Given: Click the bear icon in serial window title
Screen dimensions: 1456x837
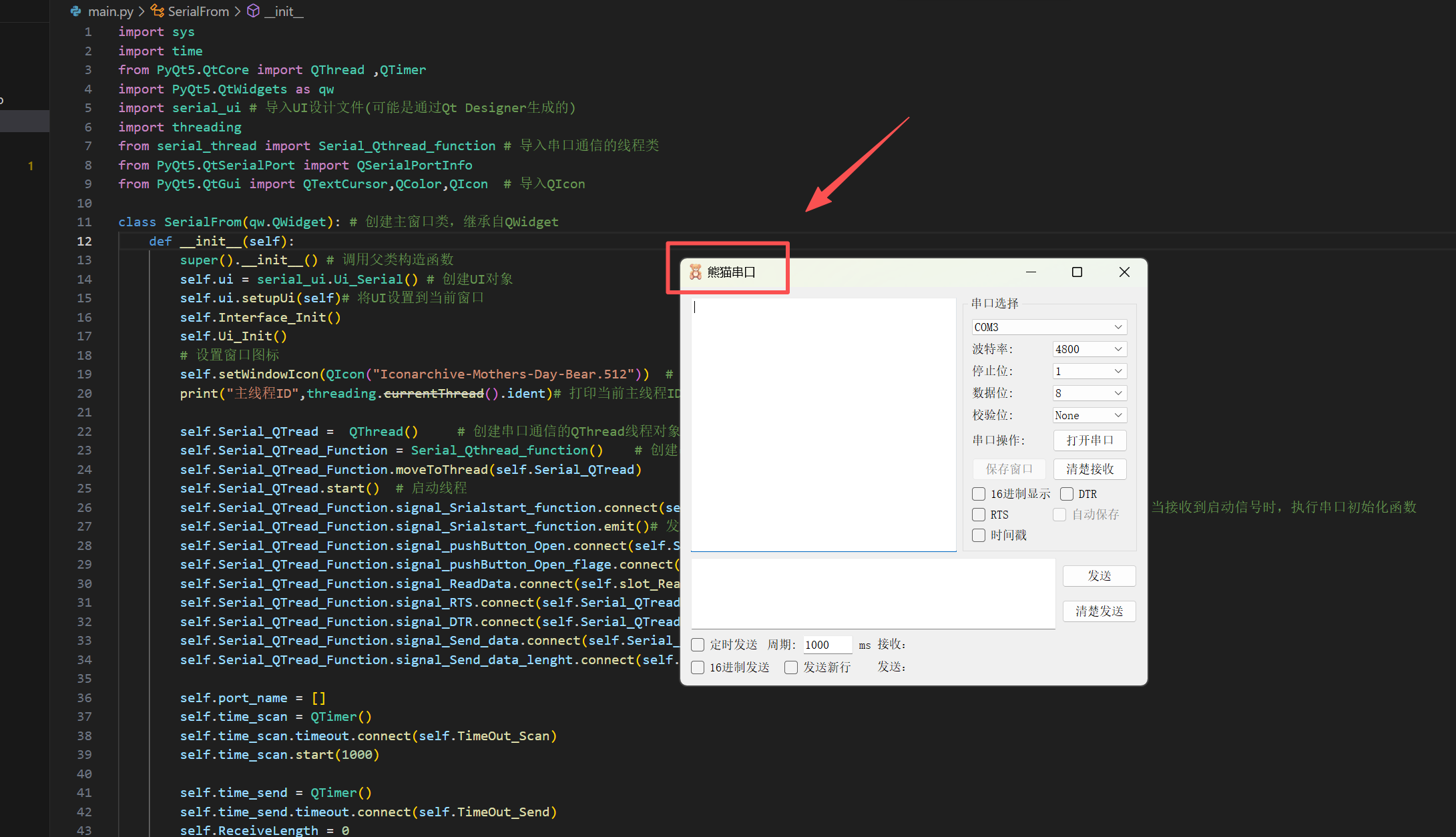Looking at the screenshot, I should point(695,272).
